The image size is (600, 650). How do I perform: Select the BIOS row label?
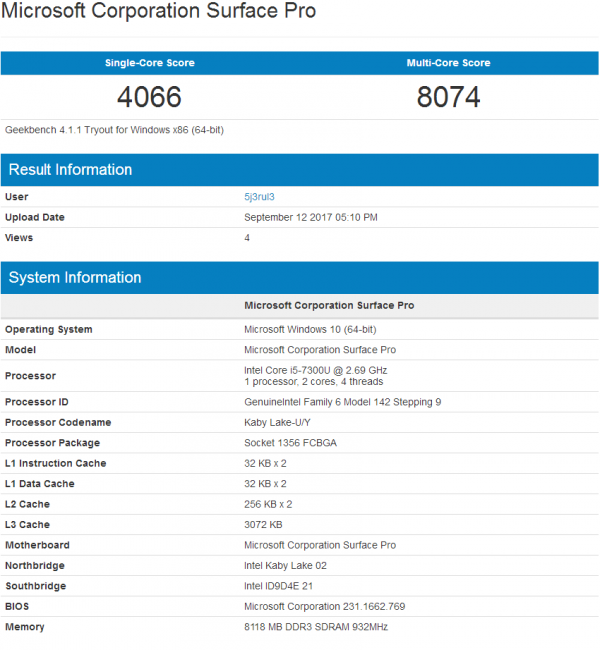click(x=17, y=606)
